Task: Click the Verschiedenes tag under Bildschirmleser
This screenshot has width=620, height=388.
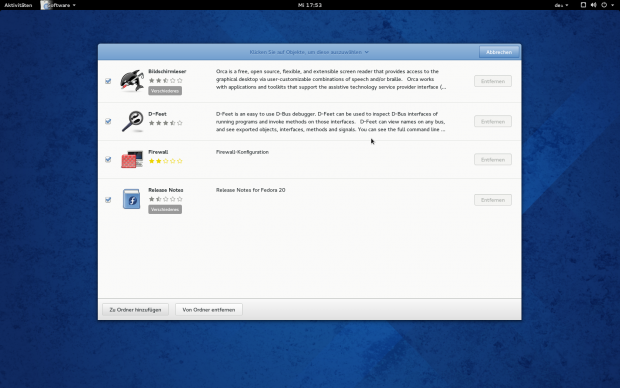Action: point(165,91)
